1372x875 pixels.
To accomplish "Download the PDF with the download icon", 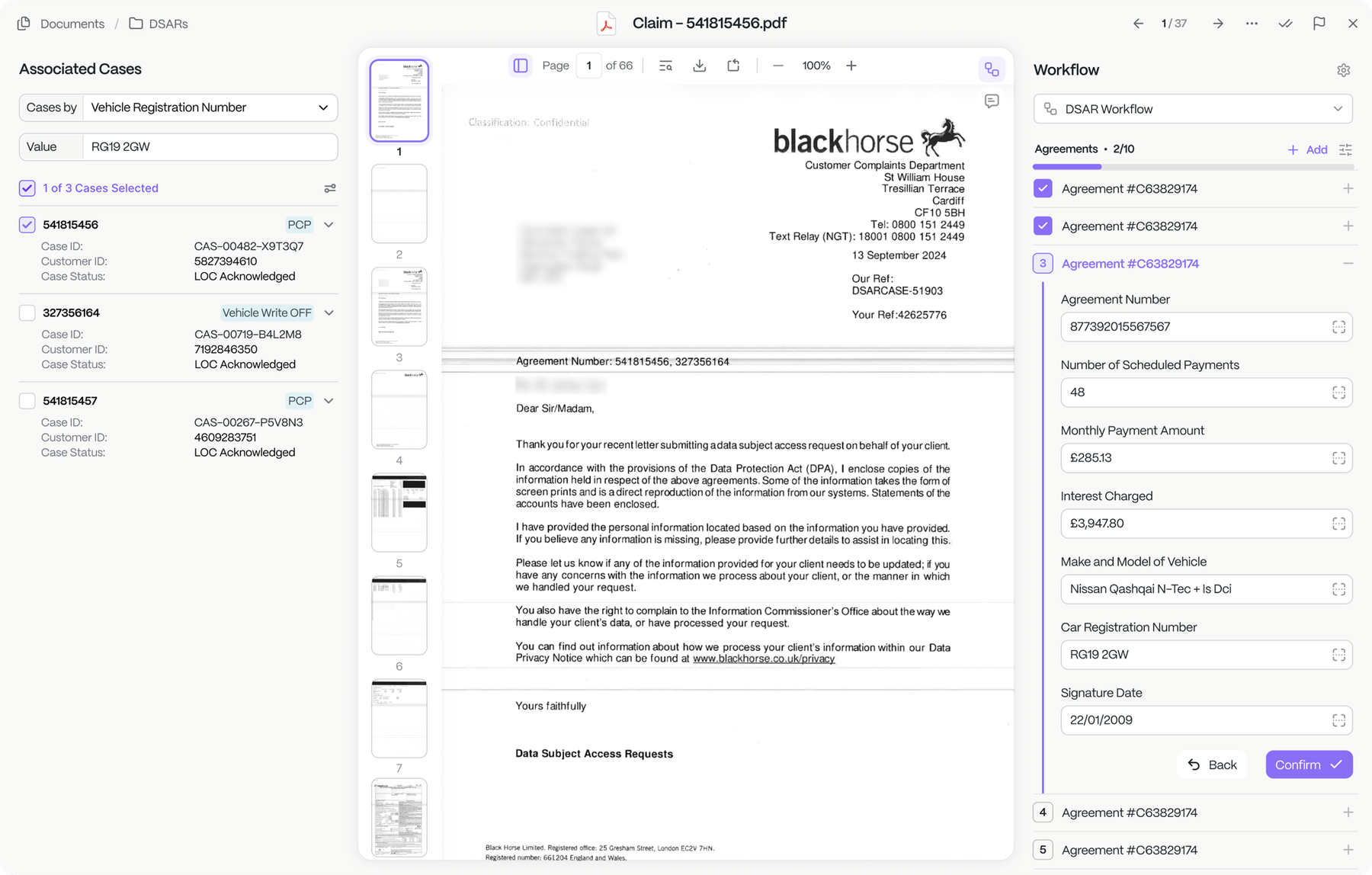I will (699, 66).
